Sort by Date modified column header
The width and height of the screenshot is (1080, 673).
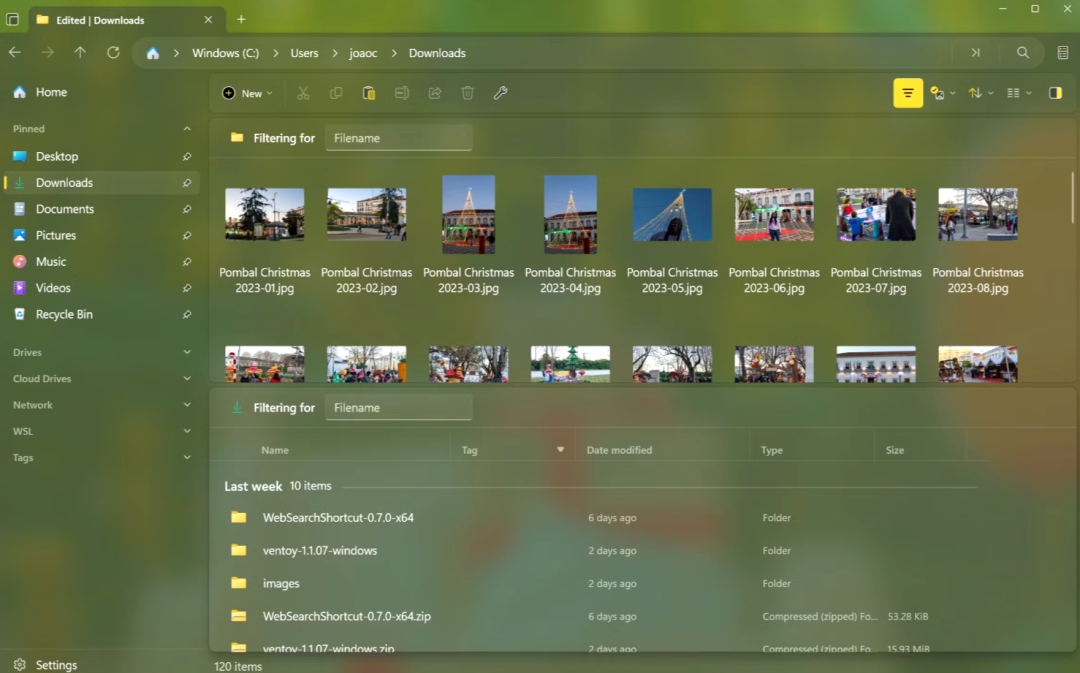click(619, 450)
